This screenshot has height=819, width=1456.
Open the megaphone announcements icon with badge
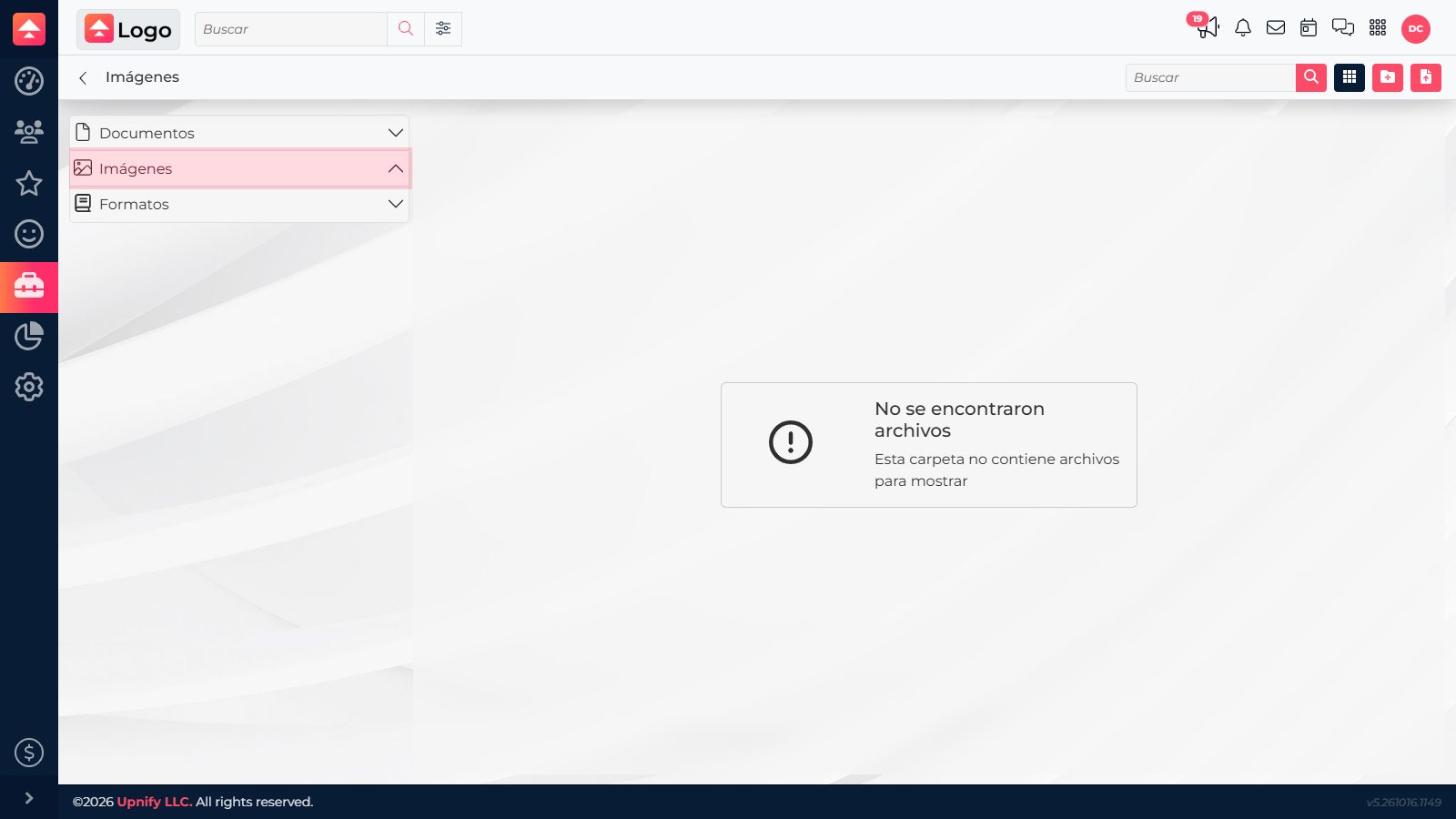1207,27
